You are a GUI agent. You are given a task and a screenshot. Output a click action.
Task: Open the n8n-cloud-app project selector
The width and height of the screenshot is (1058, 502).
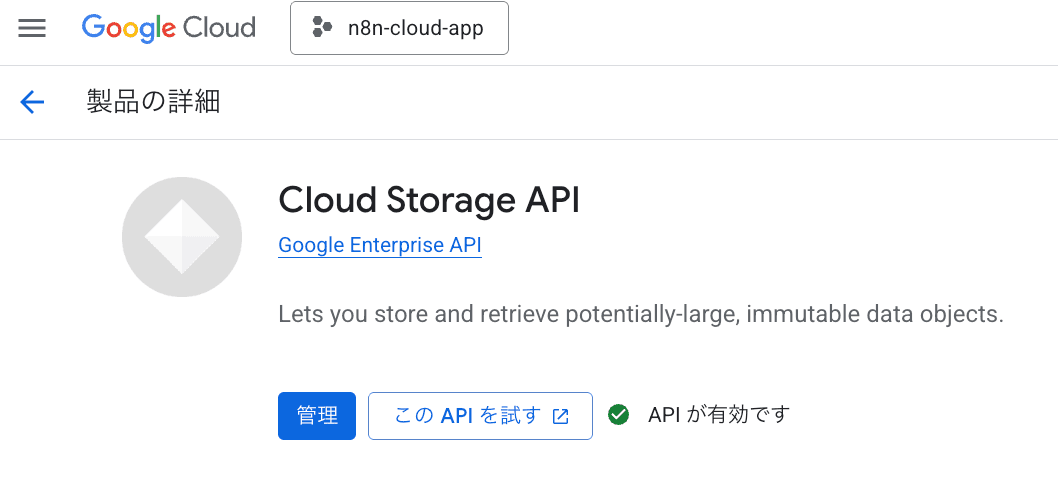[399, 28]
